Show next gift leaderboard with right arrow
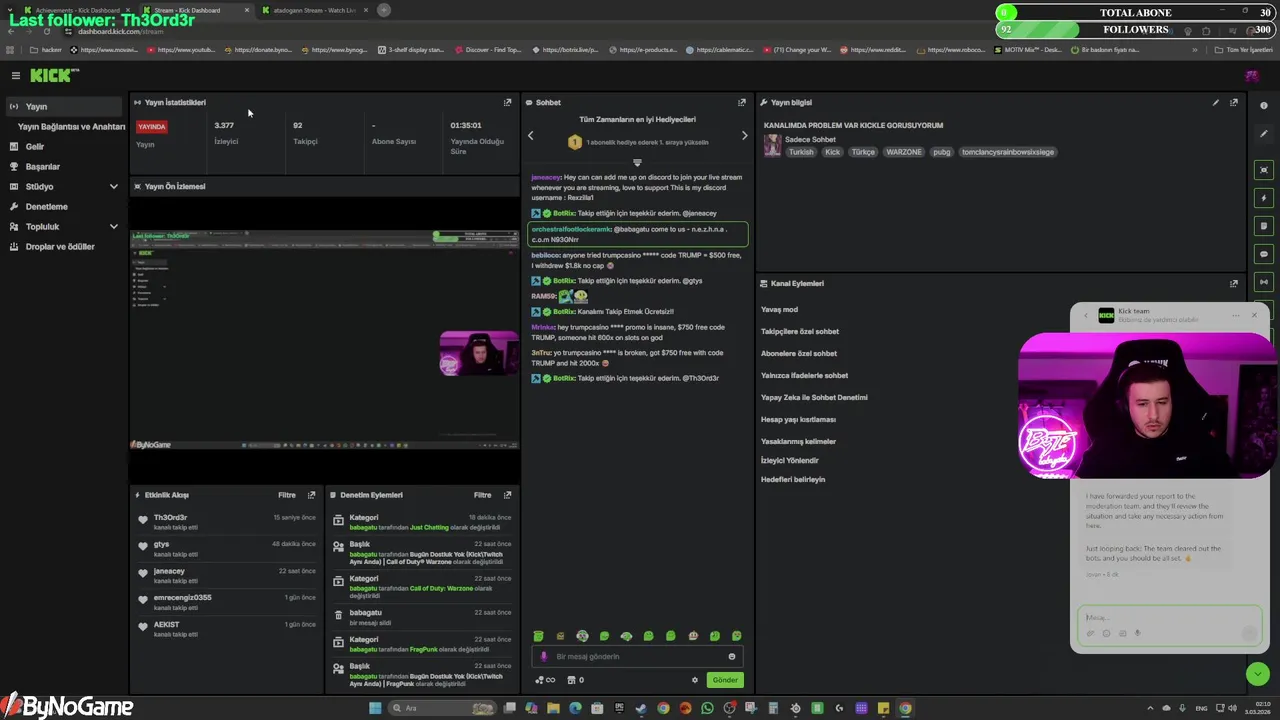Image resolution: width=1280 pixels, height=720 pixels. click(x=744, y=136)
